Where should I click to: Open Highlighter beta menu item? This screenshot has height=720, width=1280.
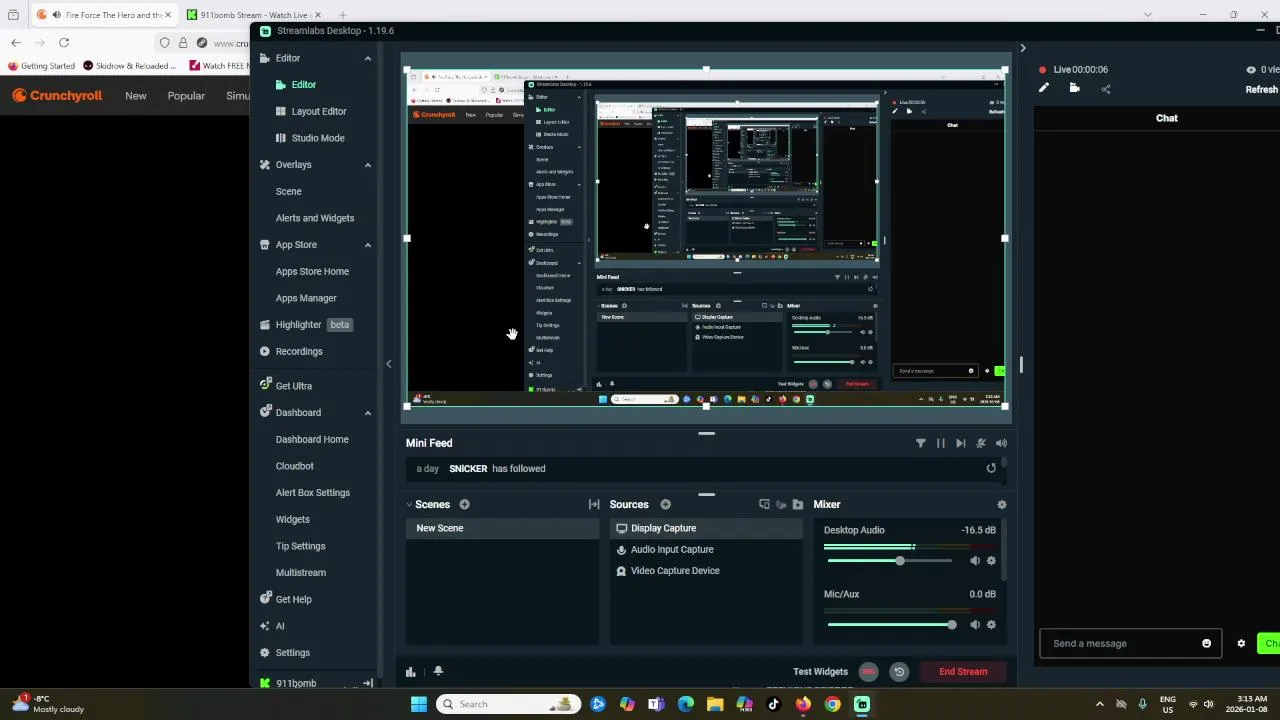pos(305,325)
